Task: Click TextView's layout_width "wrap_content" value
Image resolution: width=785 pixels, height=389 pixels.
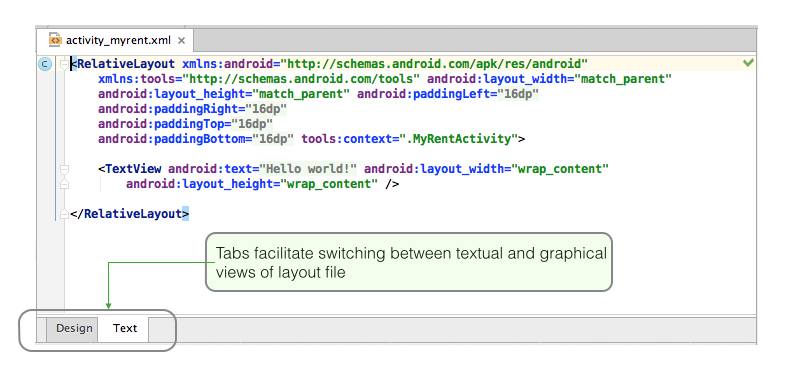Action: [560, 169]
